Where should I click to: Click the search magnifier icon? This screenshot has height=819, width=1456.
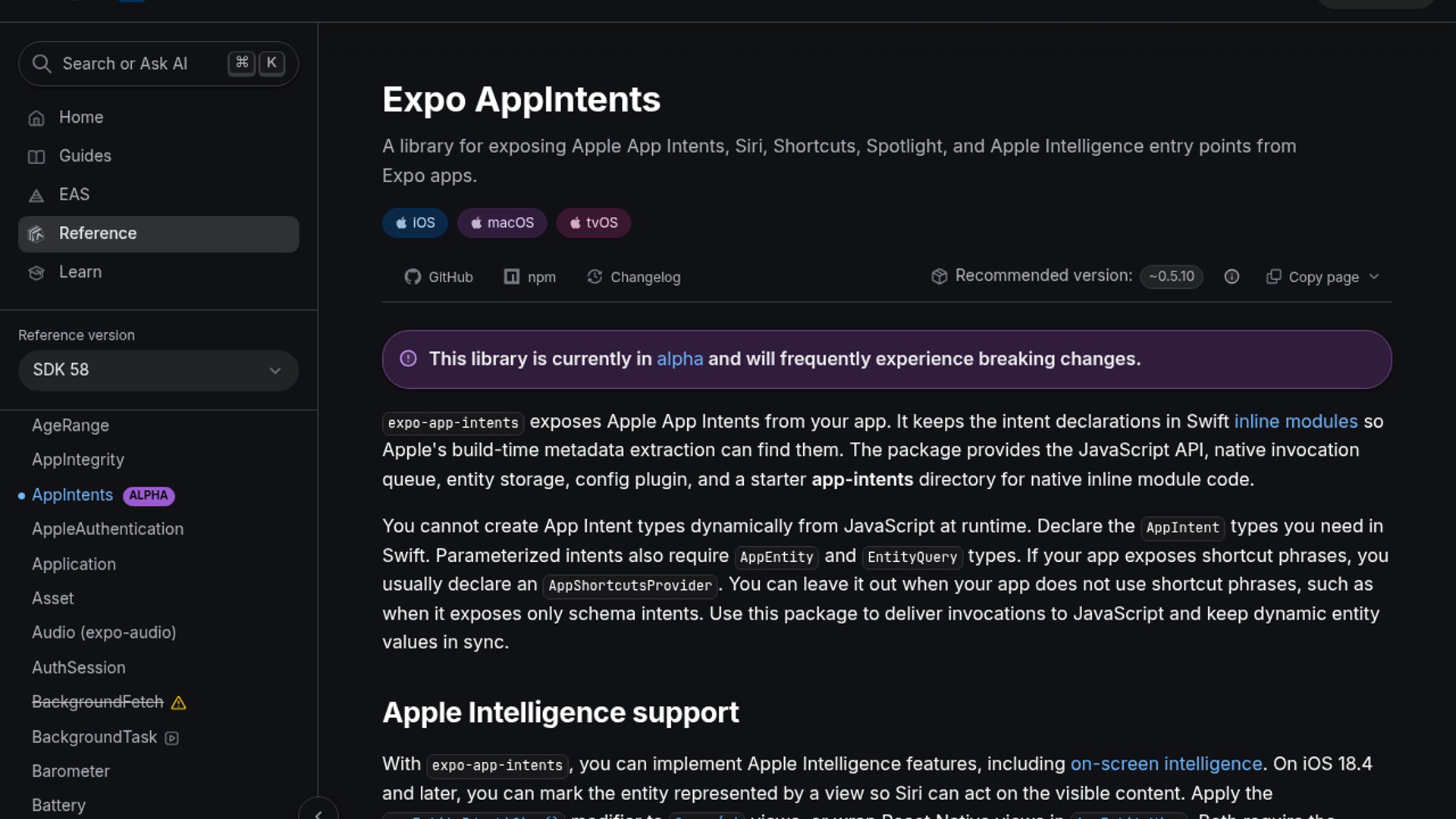(x=42, y=64)
